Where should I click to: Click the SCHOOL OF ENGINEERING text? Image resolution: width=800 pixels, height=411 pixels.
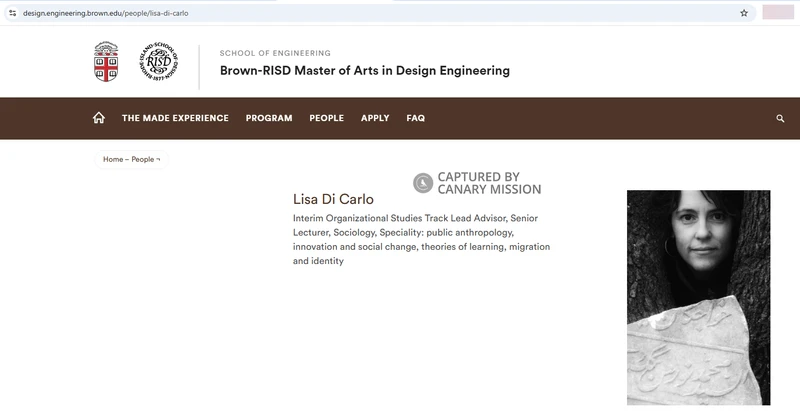click(275, 53)
